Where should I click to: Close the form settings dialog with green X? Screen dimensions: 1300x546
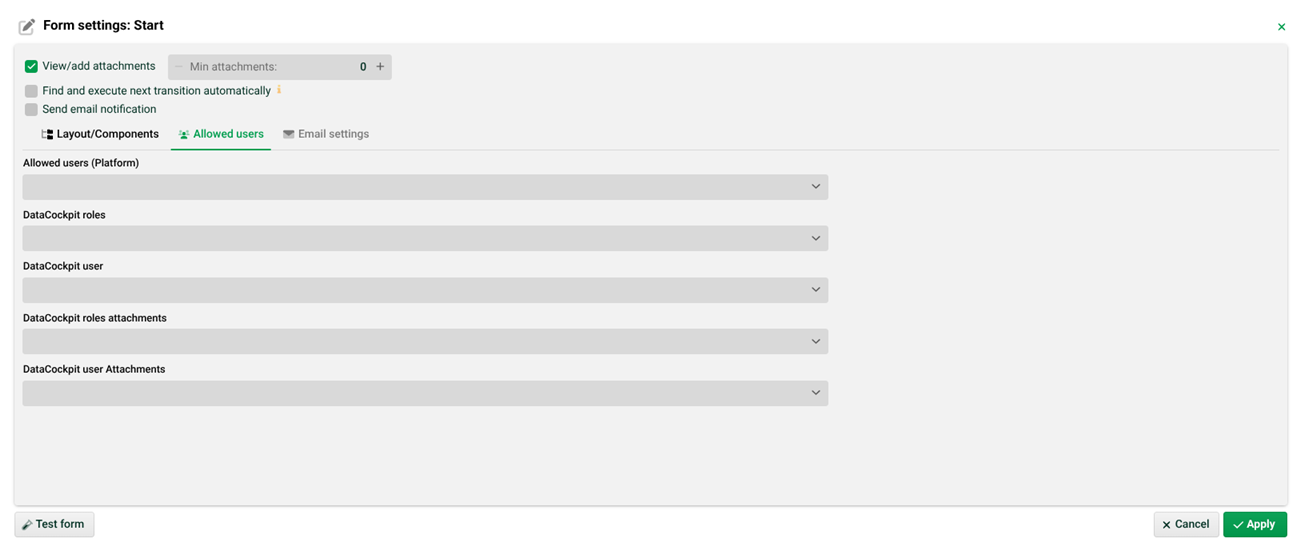1281,27
